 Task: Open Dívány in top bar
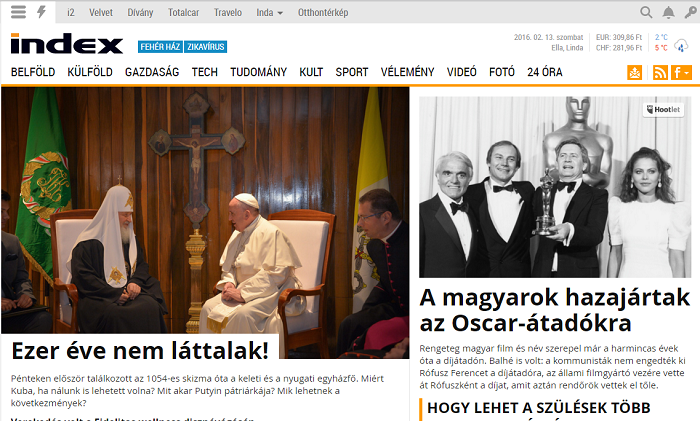[x=140, y=13]
